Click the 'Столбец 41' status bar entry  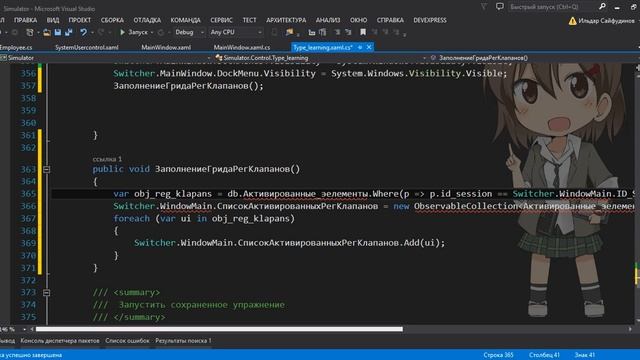(x=544, y=355)
